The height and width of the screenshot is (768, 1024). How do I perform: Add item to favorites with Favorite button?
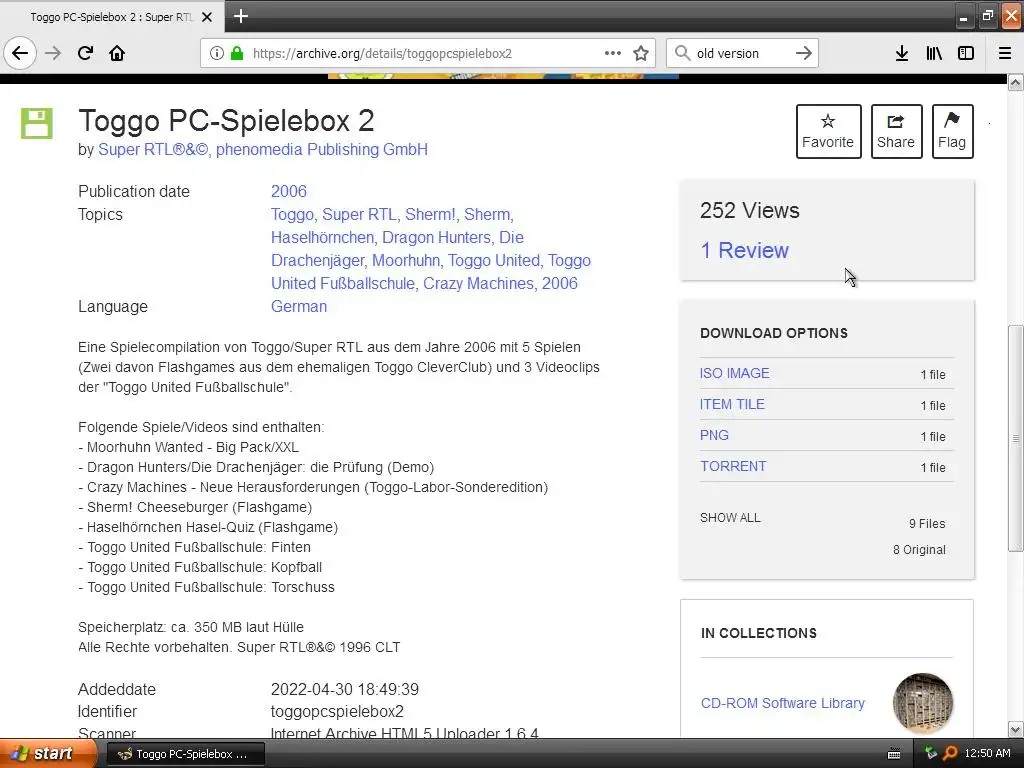pos(828,131)
